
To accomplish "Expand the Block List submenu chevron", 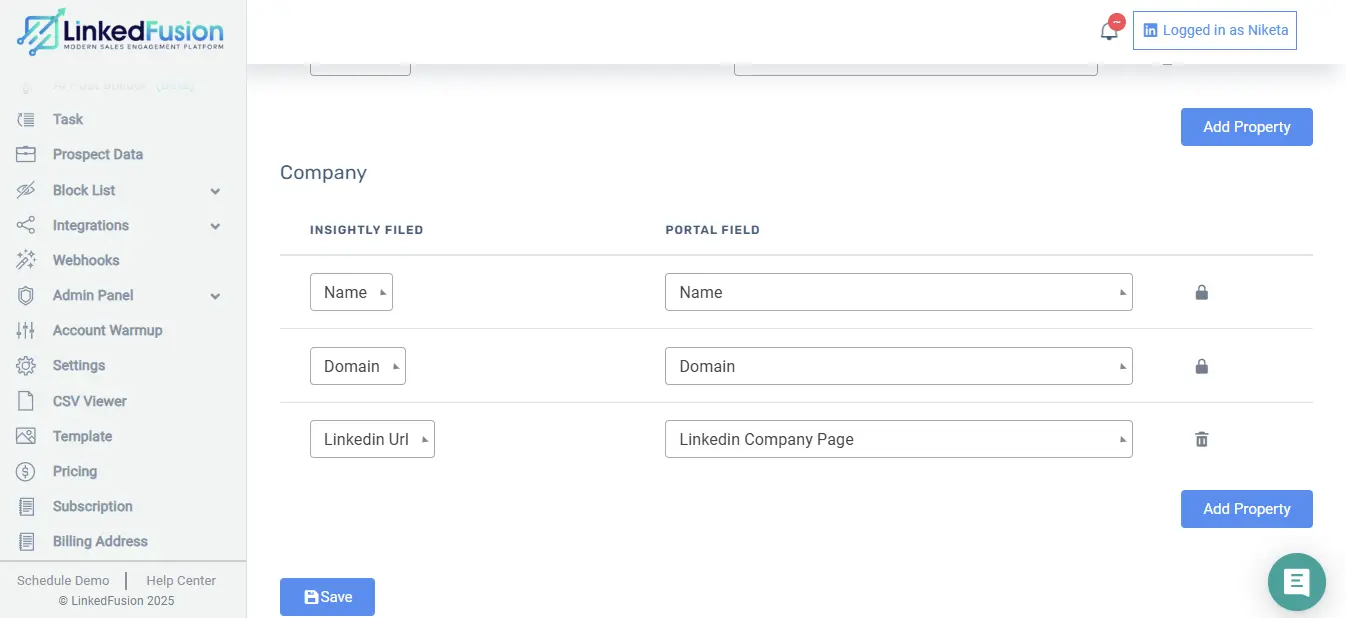I will click(215, 191).
